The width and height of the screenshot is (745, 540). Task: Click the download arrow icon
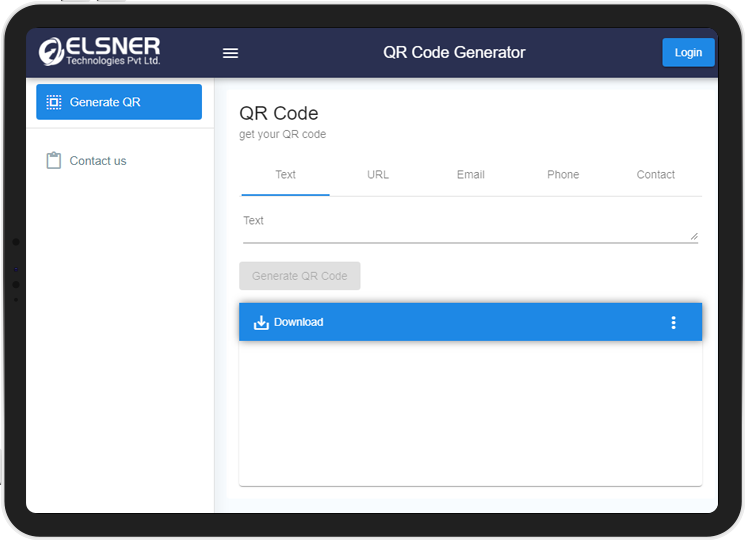click(x=261, y=322)
